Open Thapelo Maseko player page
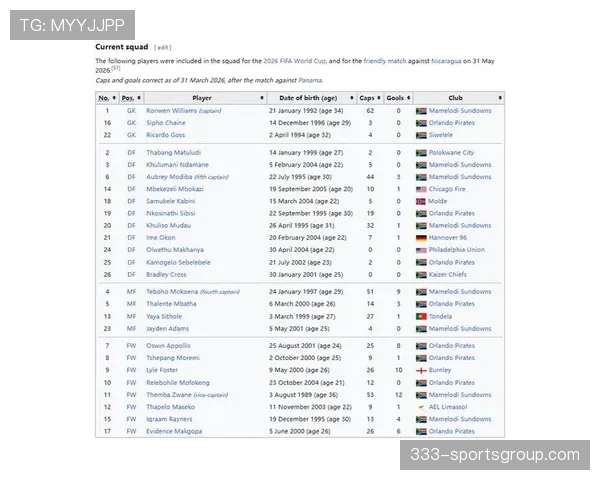Image resolution: width=600 pixels, height=480 pixels. coord(170,407)
